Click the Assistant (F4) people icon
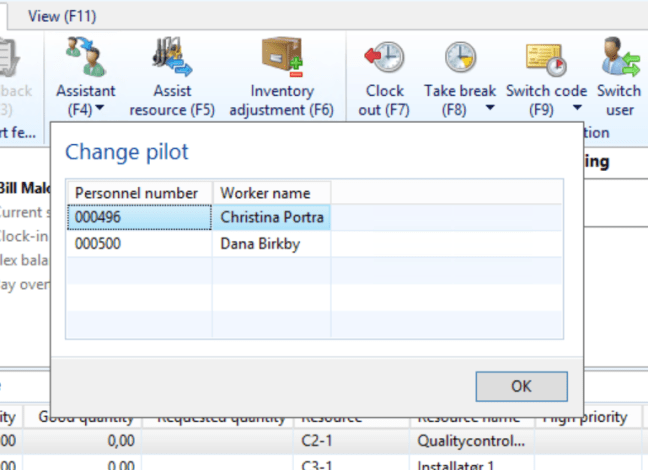This screenshot has width=648, height=470. [x=86, y=56]
